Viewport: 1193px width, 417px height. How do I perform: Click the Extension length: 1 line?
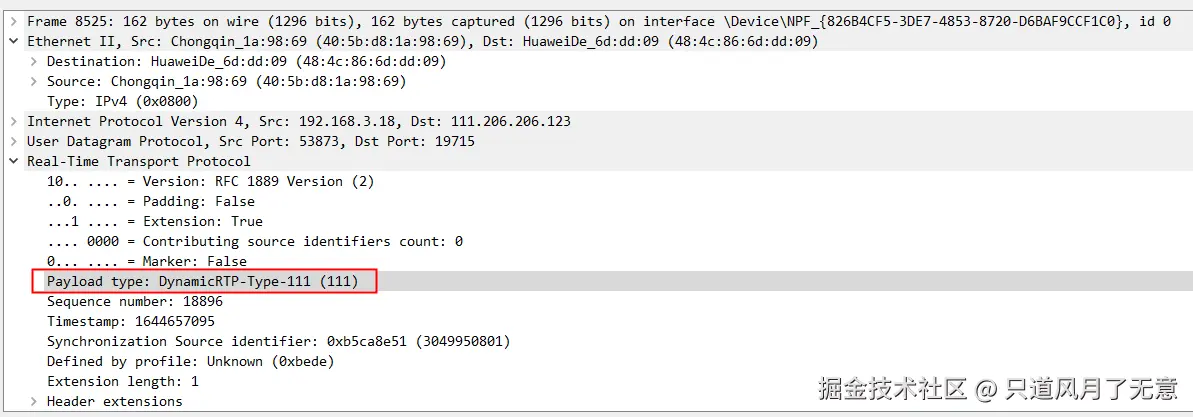tap(122, 381)
